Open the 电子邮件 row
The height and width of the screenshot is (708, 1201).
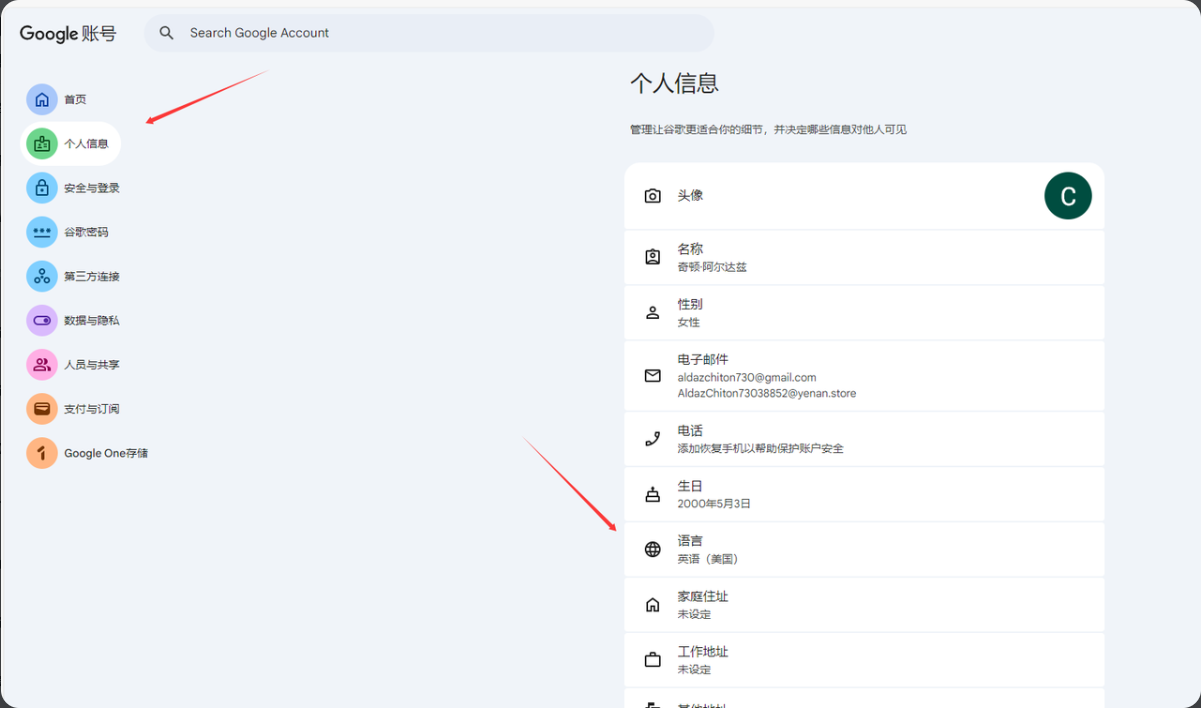pos(864,376)
